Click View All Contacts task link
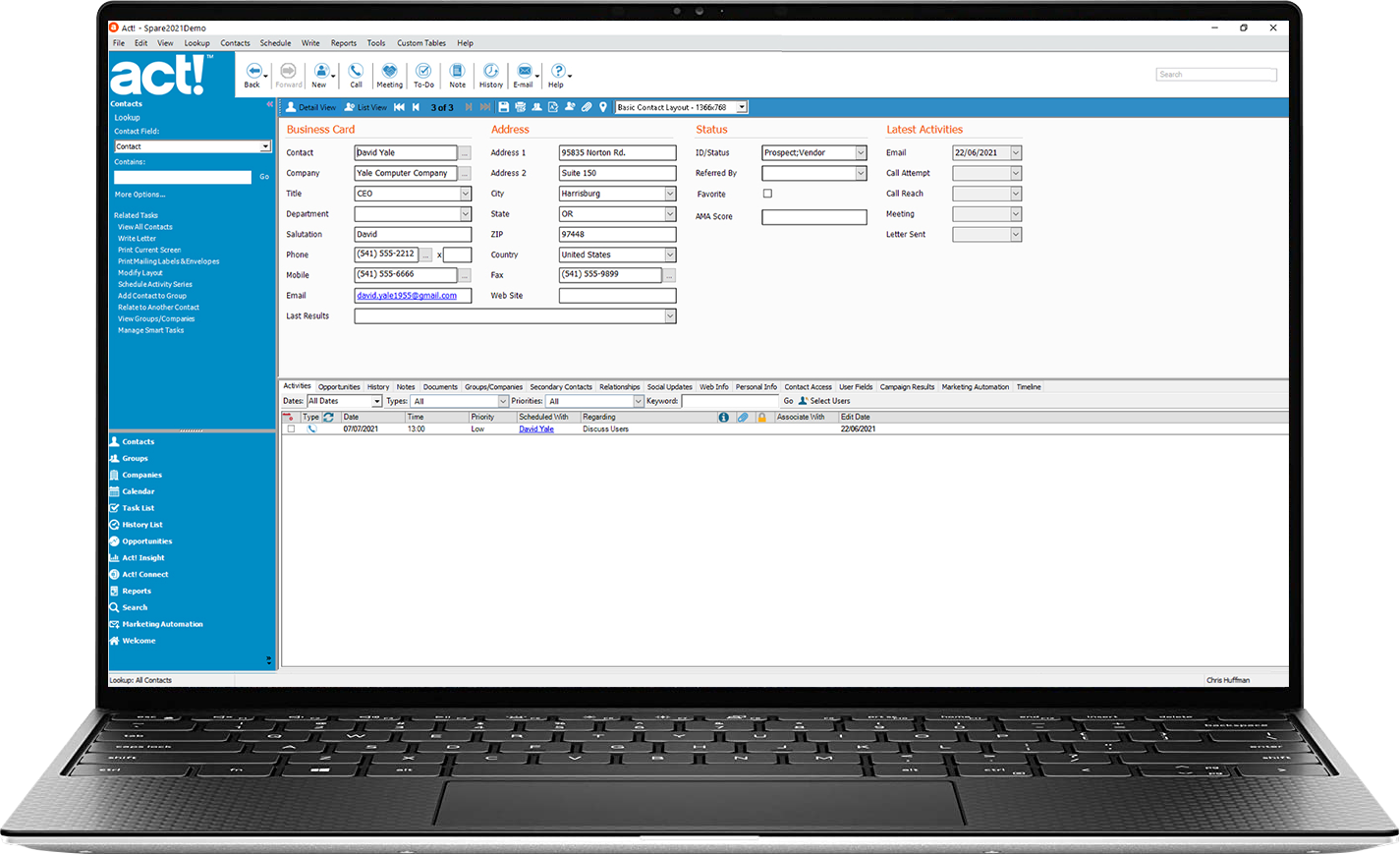1400x854 pixels. coord(145,227)
